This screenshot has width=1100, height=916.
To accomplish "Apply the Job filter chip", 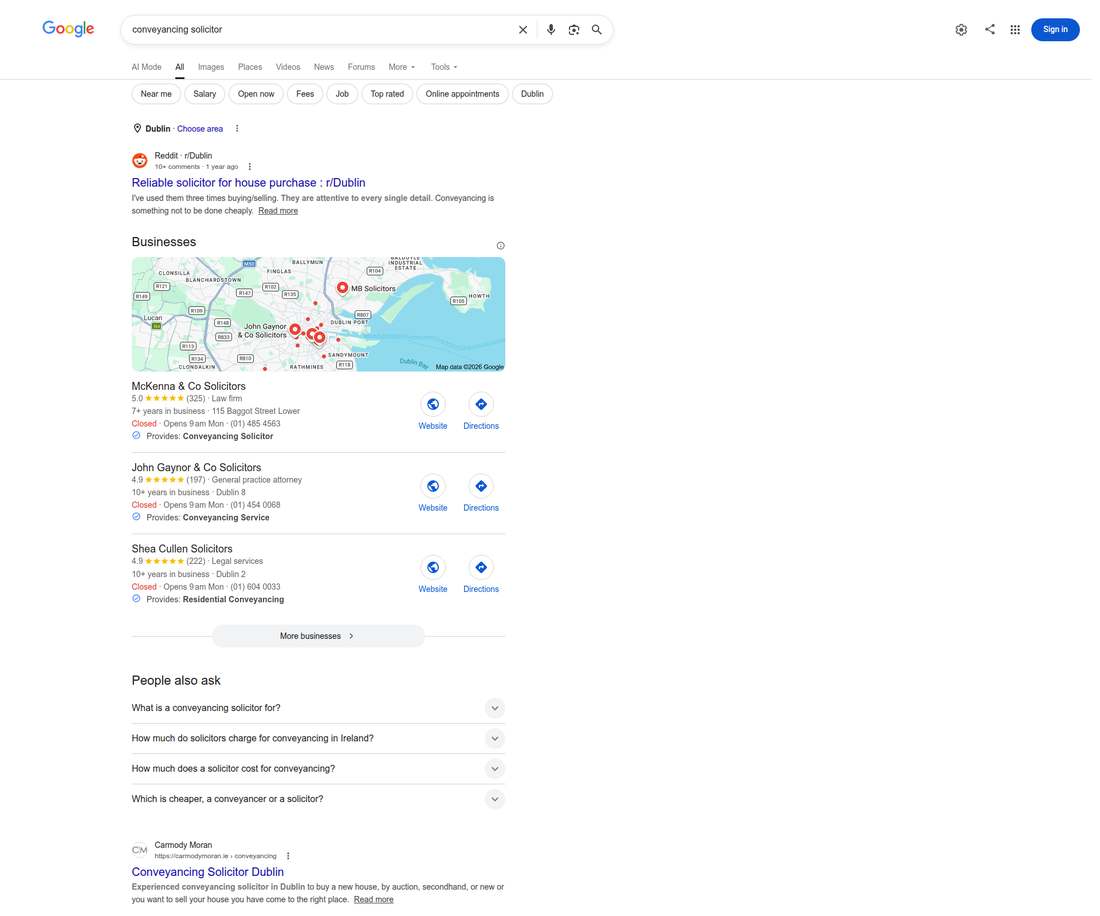I will click(342, 94).
